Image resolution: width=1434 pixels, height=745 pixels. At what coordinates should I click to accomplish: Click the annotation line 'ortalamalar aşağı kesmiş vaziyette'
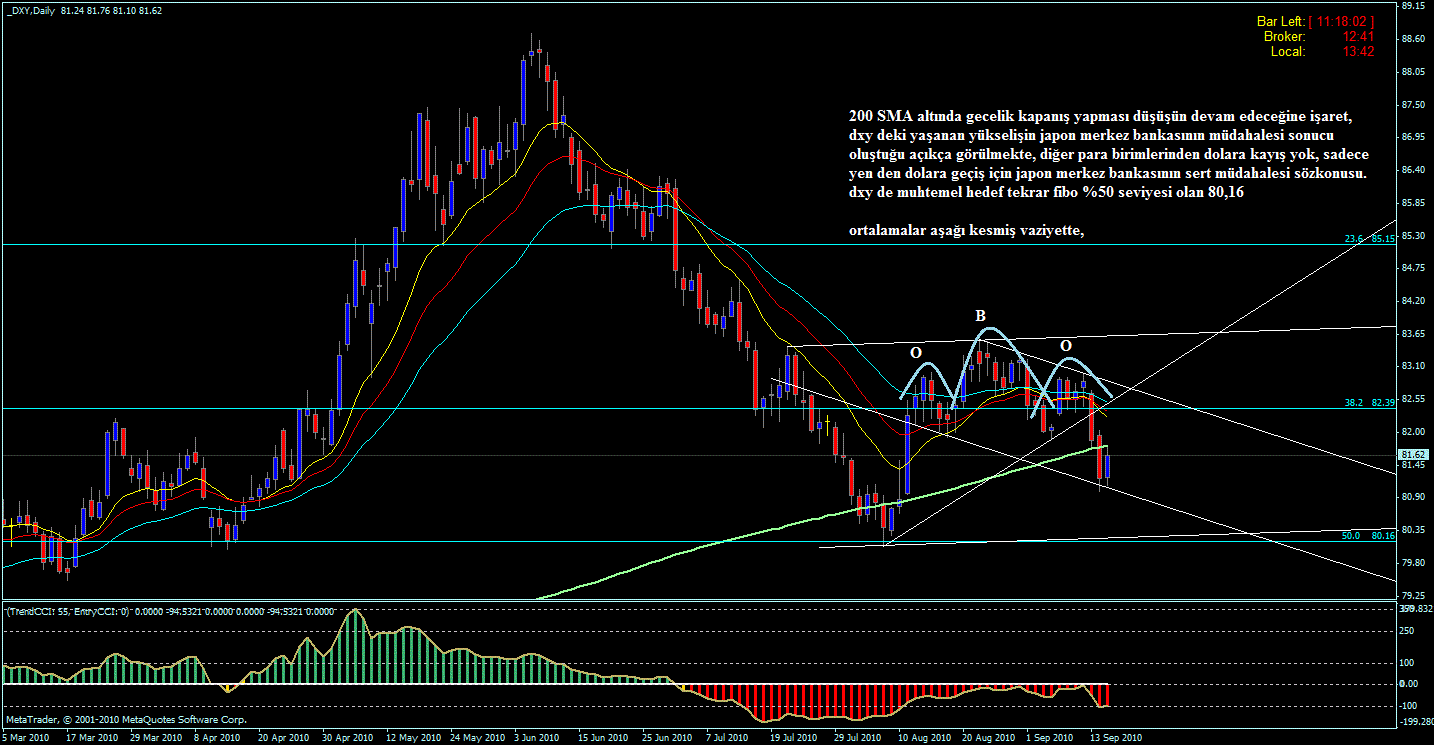click(x=966, y=231)
